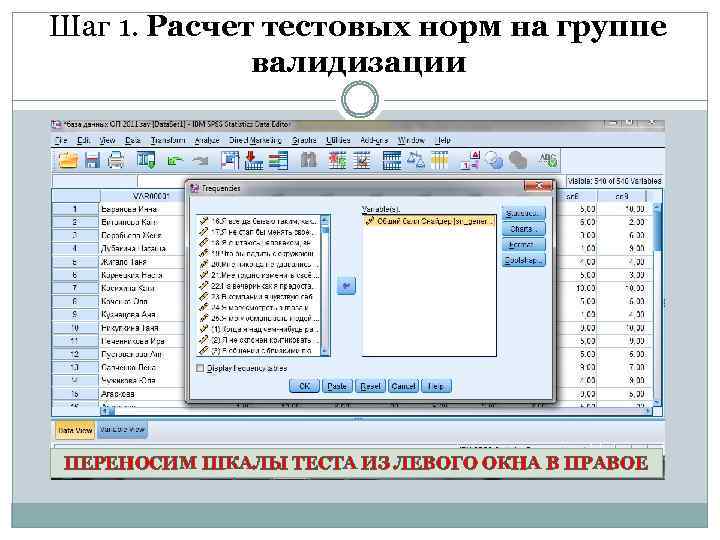Click row header number 1 in data grid
The image size is (720, 540).
pyautogui.click(x=75, y=209)
